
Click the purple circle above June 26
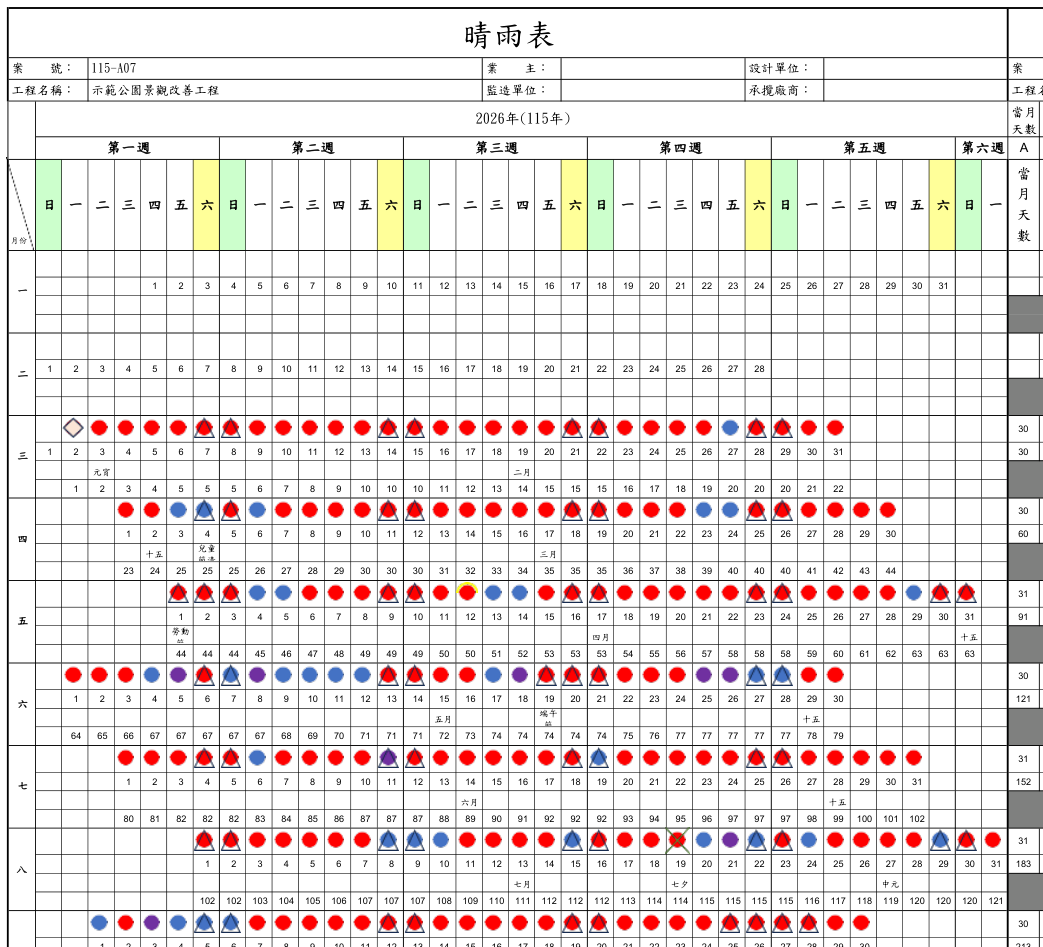pyautogui.click(x=730, y=675)
